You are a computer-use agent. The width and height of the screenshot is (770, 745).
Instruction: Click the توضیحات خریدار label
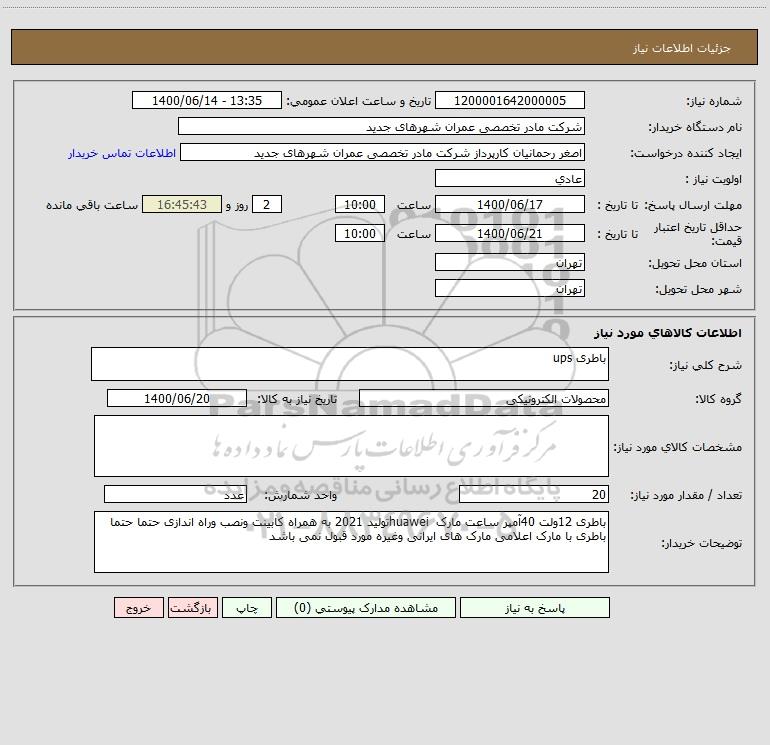point(701,544)
